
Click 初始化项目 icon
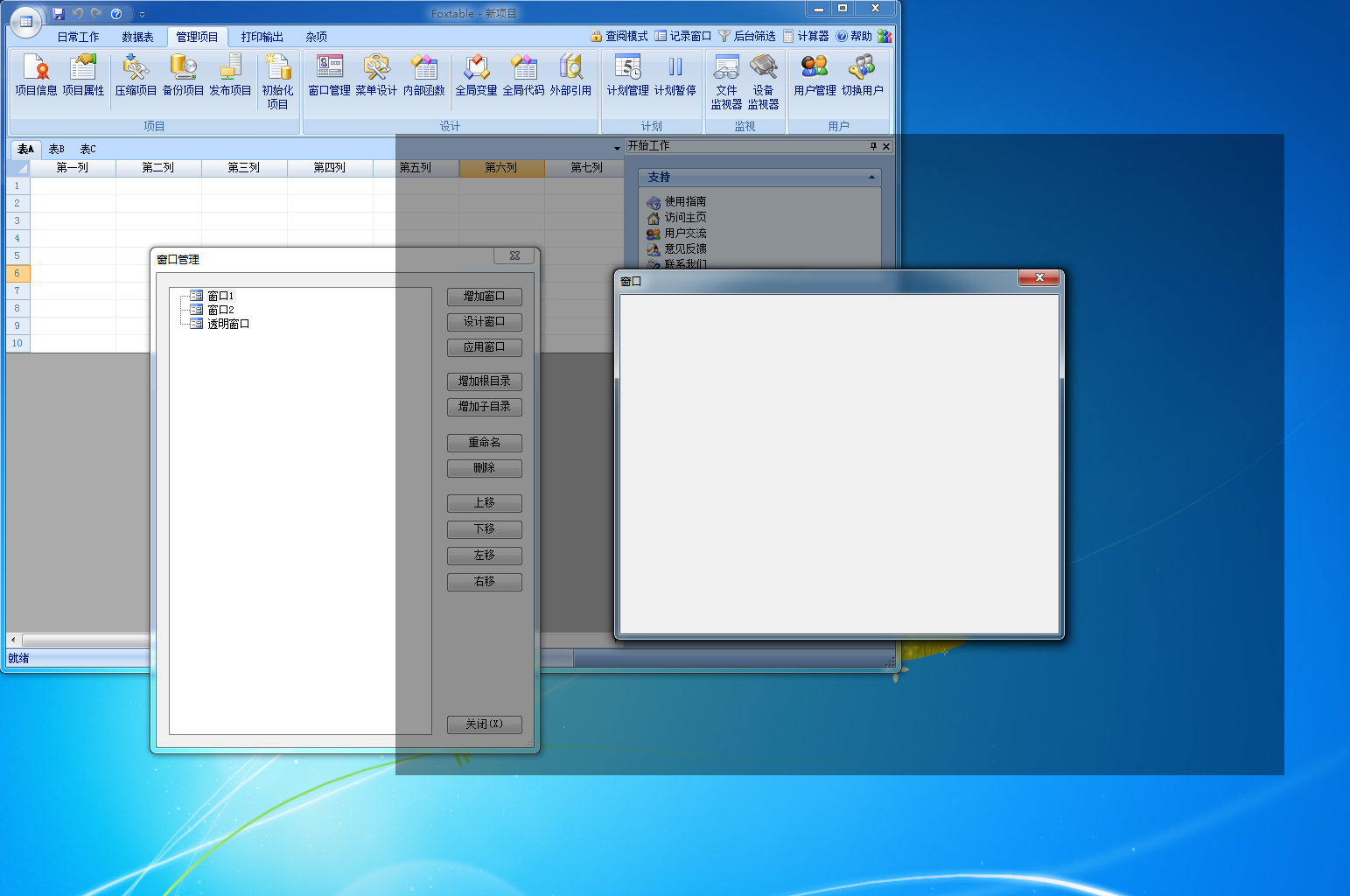click(x=277, y=81)
